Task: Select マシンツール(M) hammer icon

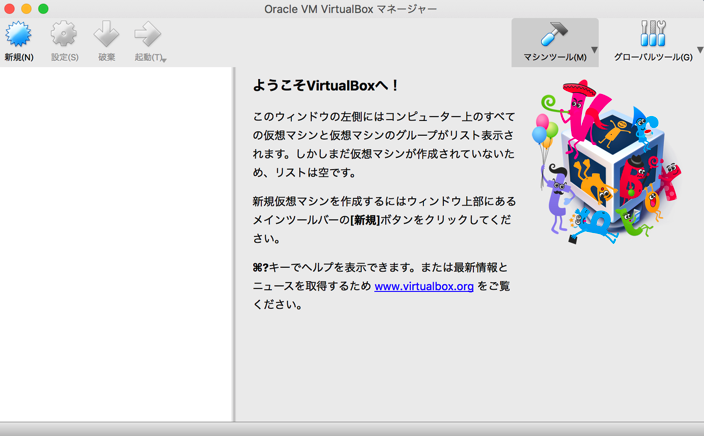Action: click(x=554, y=34)
